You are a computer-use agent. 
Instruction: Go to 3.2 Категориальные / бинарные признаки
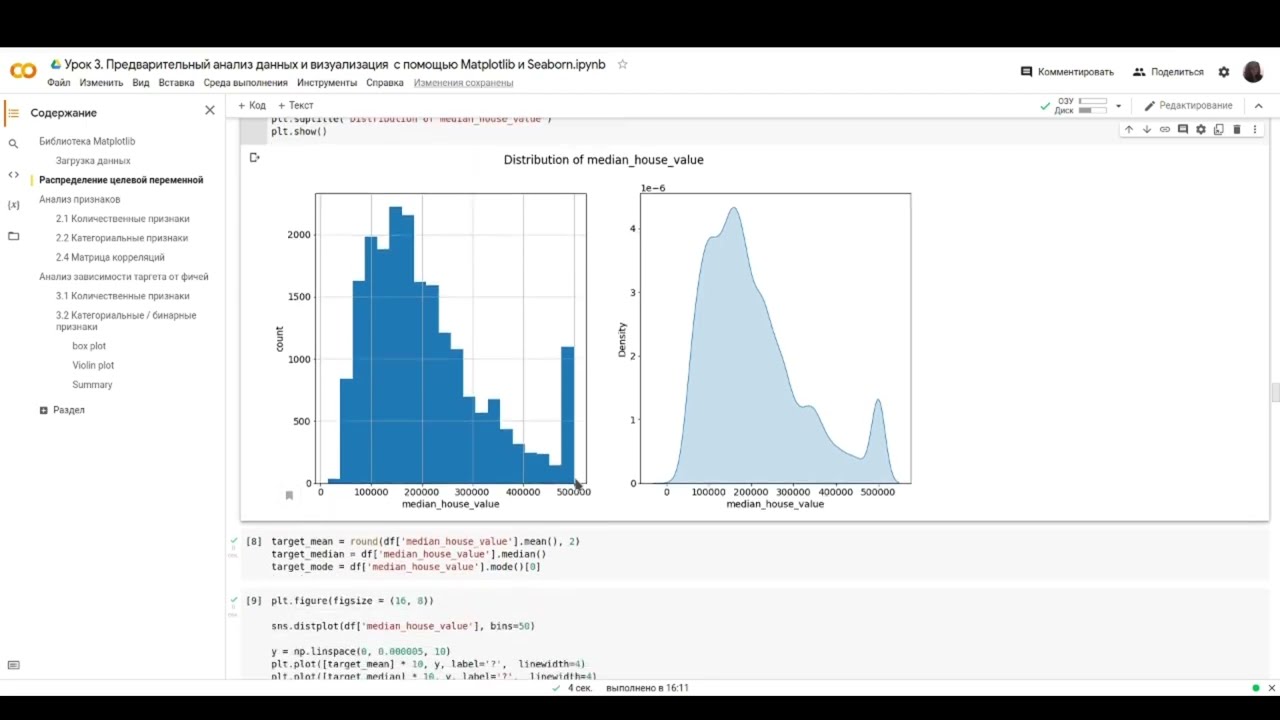(x=126, y=321)
